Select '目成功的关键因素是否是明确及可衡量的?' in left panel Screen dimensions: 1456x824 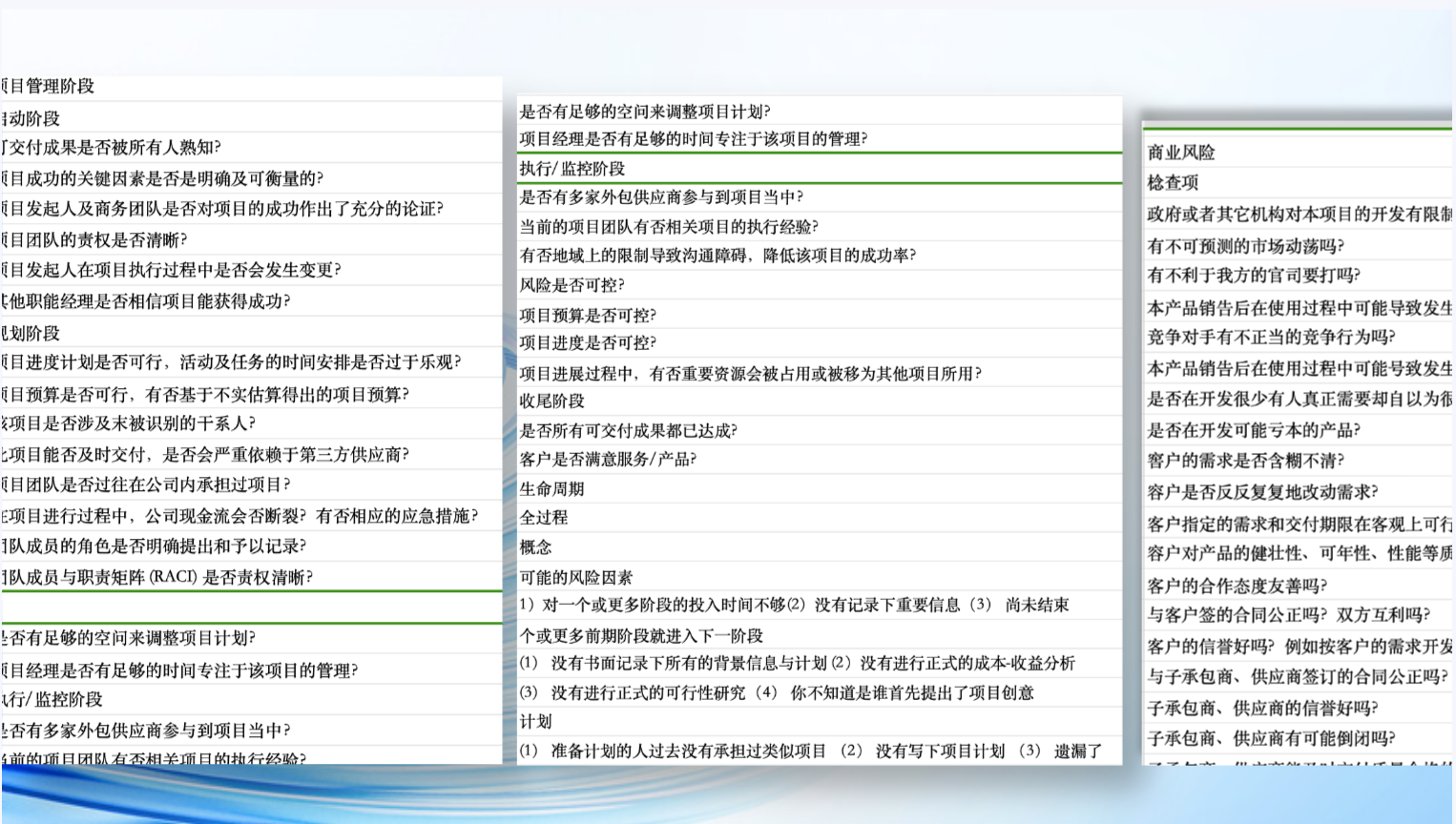(x=163, y=178)
